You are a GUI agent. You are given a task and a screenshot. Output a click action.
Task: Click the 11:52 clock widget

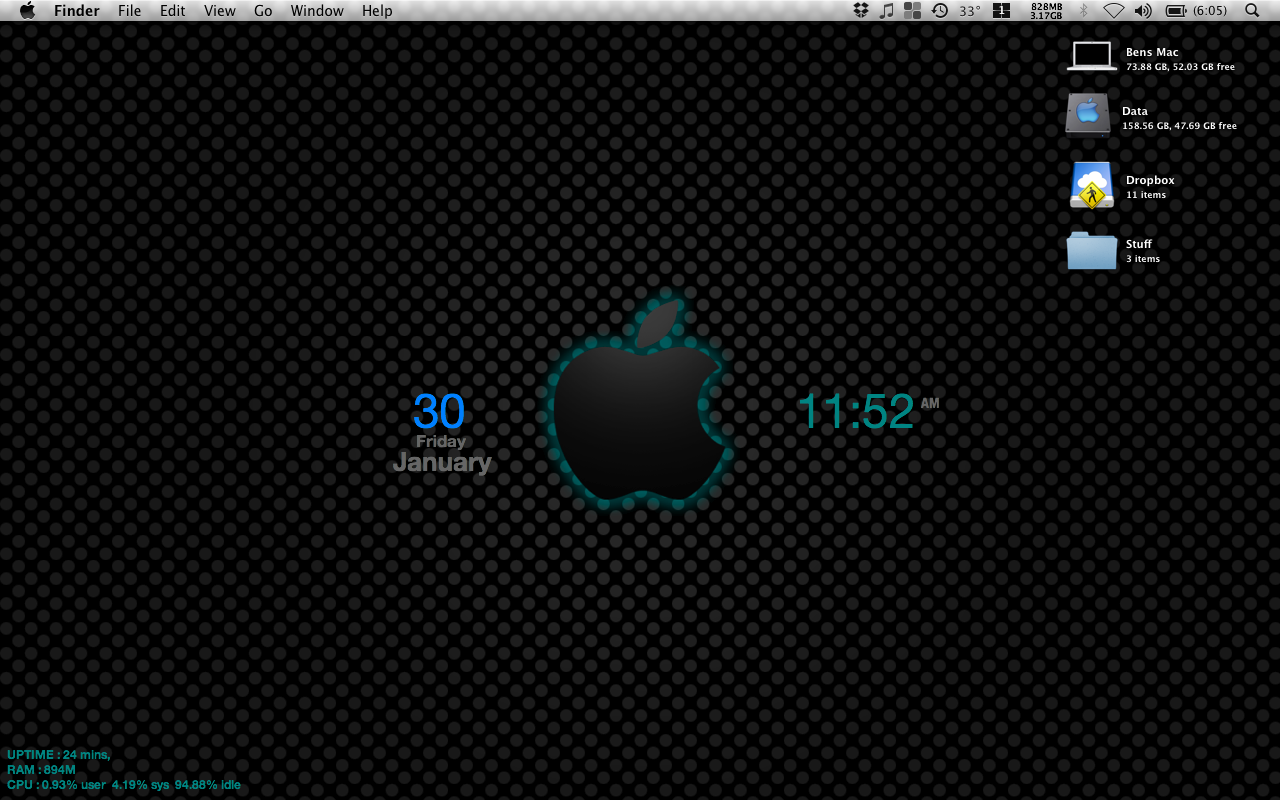pos(855,411)
